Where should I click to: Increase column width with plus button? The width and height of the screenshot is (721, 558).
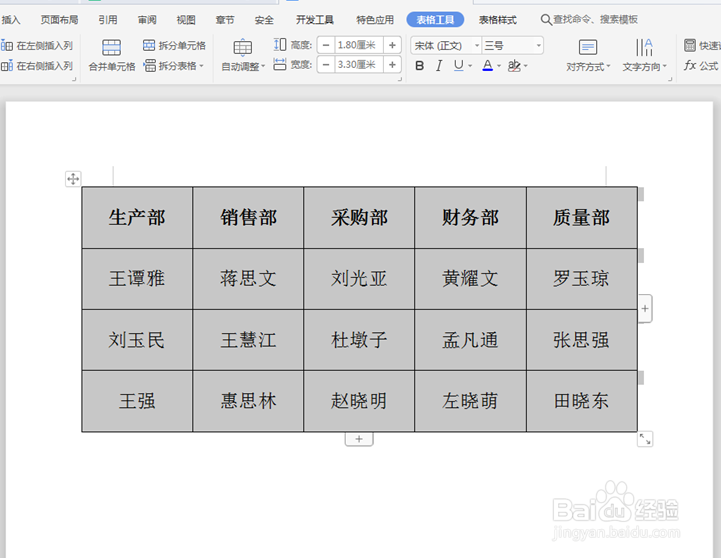click(392, 65)
